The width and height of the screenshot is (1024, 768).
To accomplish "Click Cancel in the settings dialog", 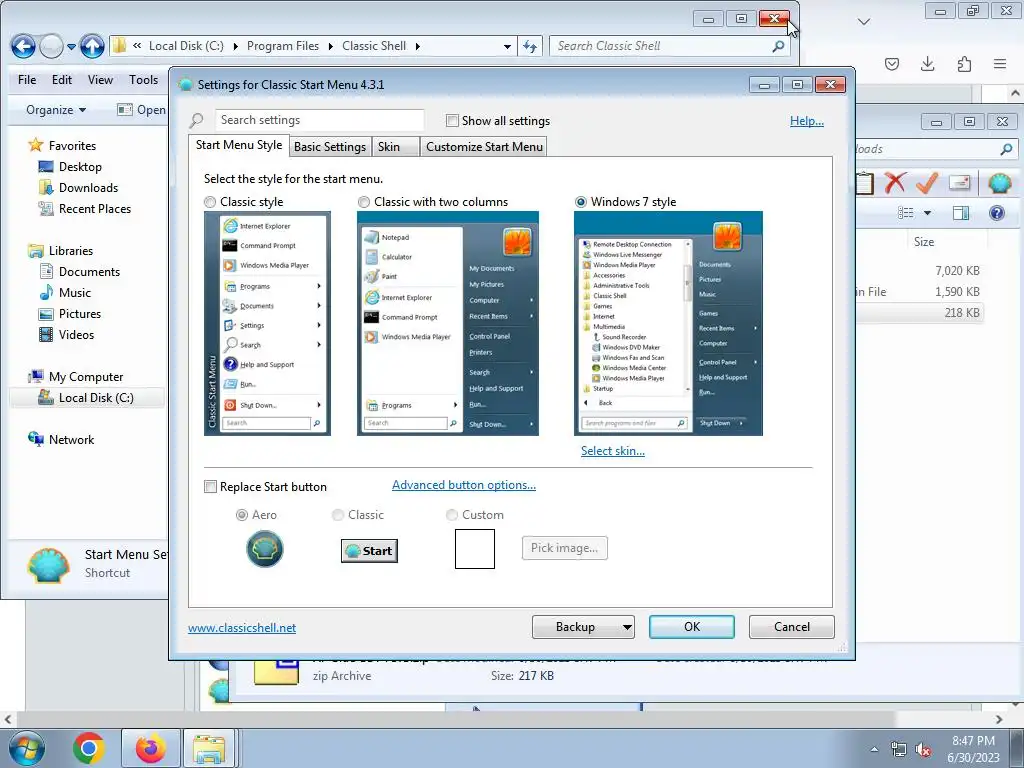I will [792, 627].
